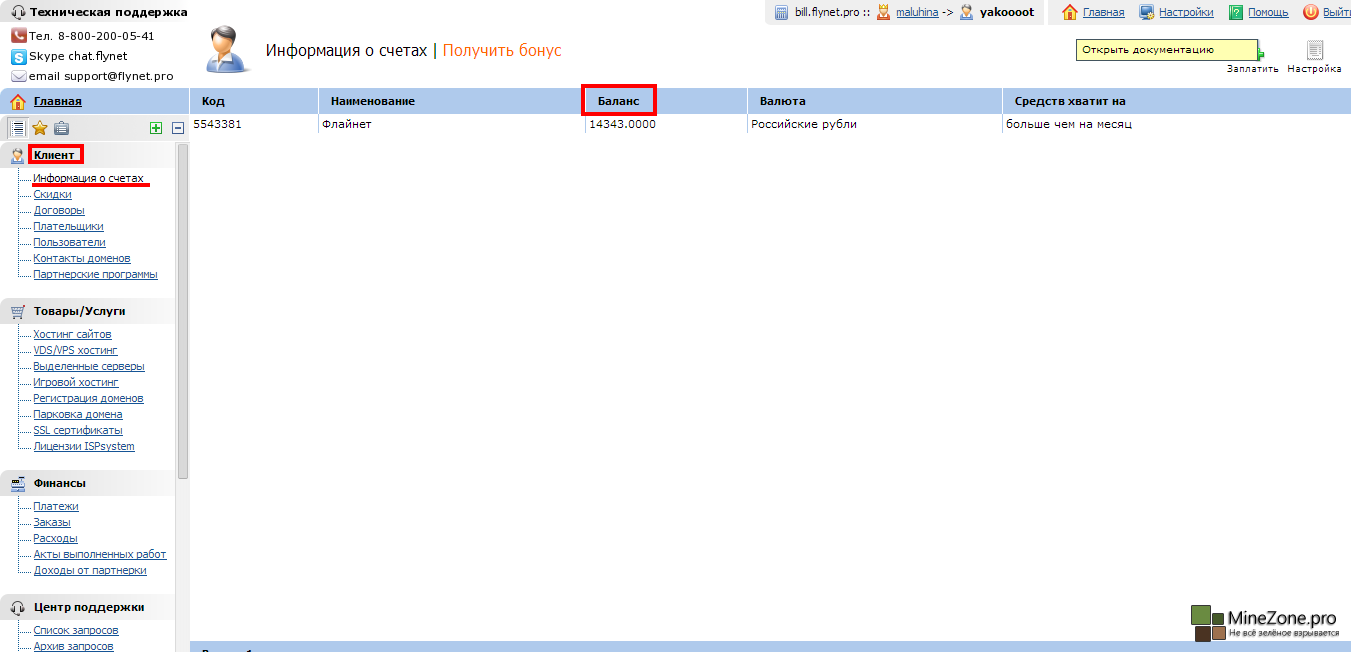Click the house icon beside sidebar Главная
Viewport: 1351px width, 652px height.
[x=17, y=101]
